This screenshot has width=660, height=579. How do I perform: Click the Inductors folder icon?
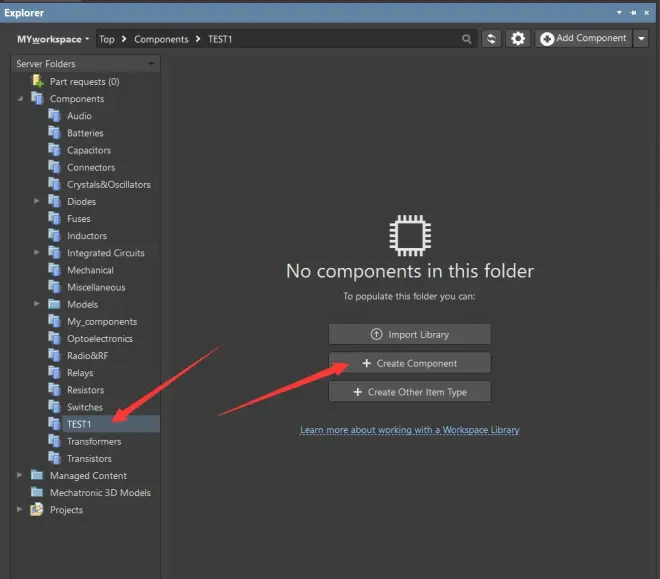click(54, 235)
